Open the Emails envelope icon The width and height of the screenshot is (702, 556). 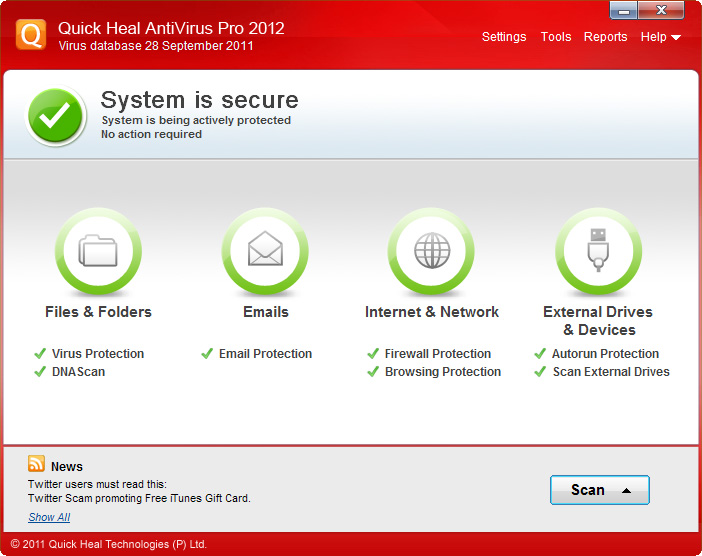tap(265, 251)
